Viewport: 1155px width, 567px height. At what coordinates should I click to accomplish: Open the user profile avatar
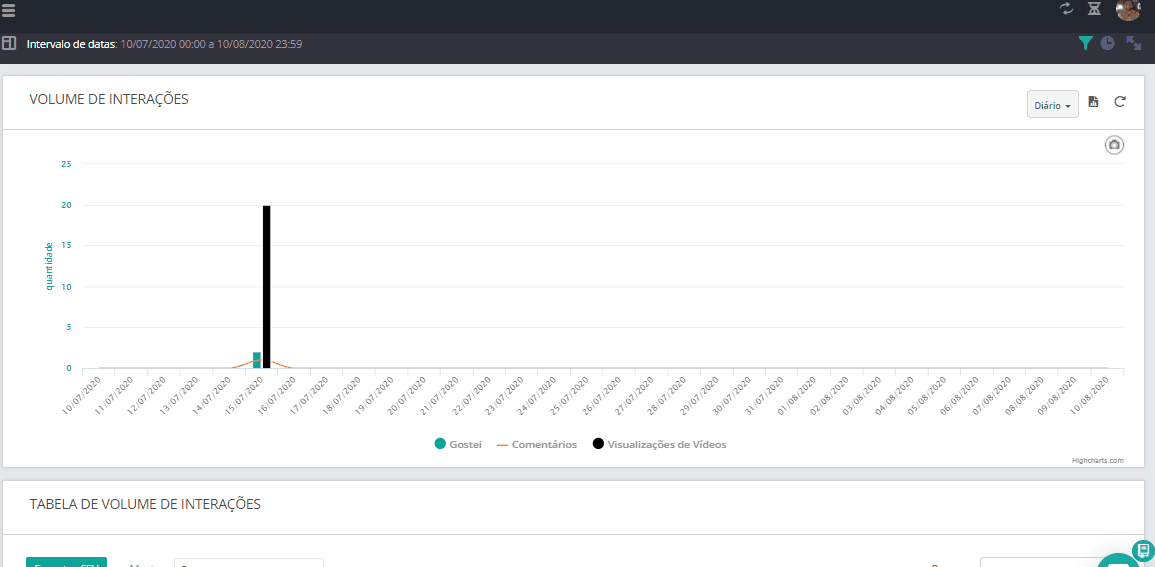[x=1128, y=10]
